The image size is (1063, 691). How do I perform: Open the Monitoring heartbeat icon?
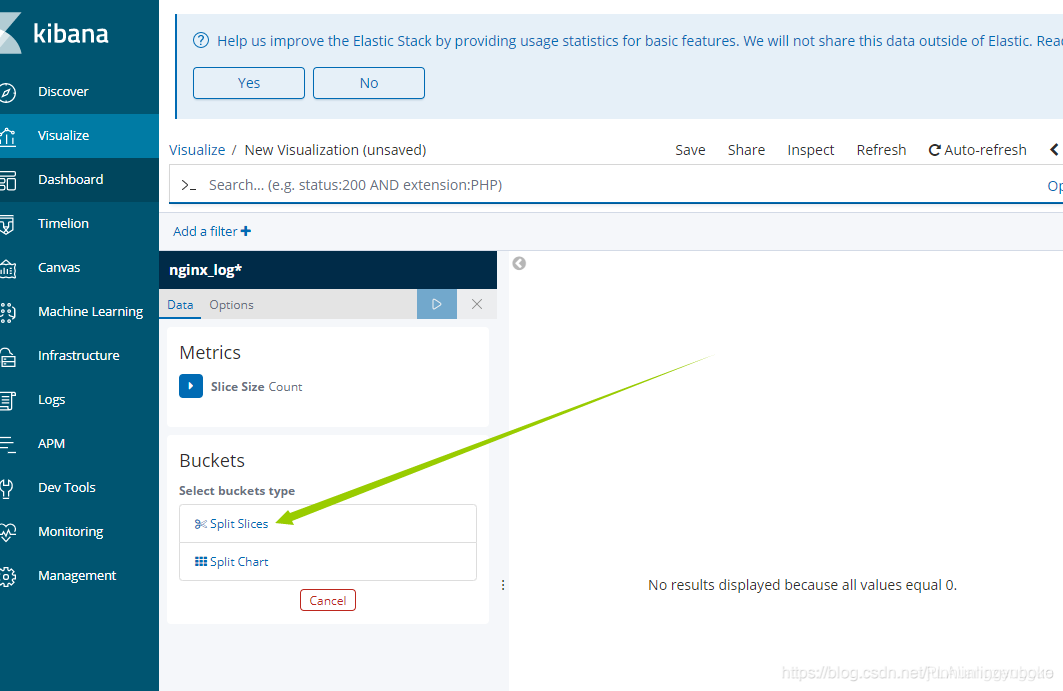click(7, 532)
